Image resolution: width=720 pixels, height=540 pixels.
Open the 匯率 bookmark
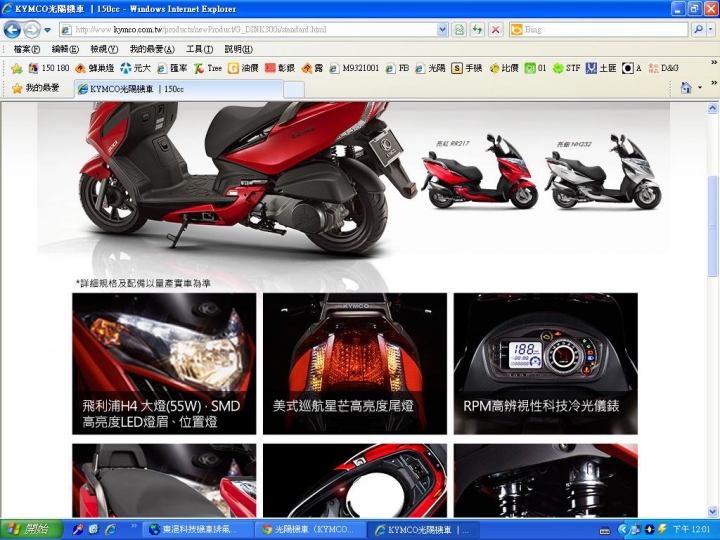tap(172, 68)
